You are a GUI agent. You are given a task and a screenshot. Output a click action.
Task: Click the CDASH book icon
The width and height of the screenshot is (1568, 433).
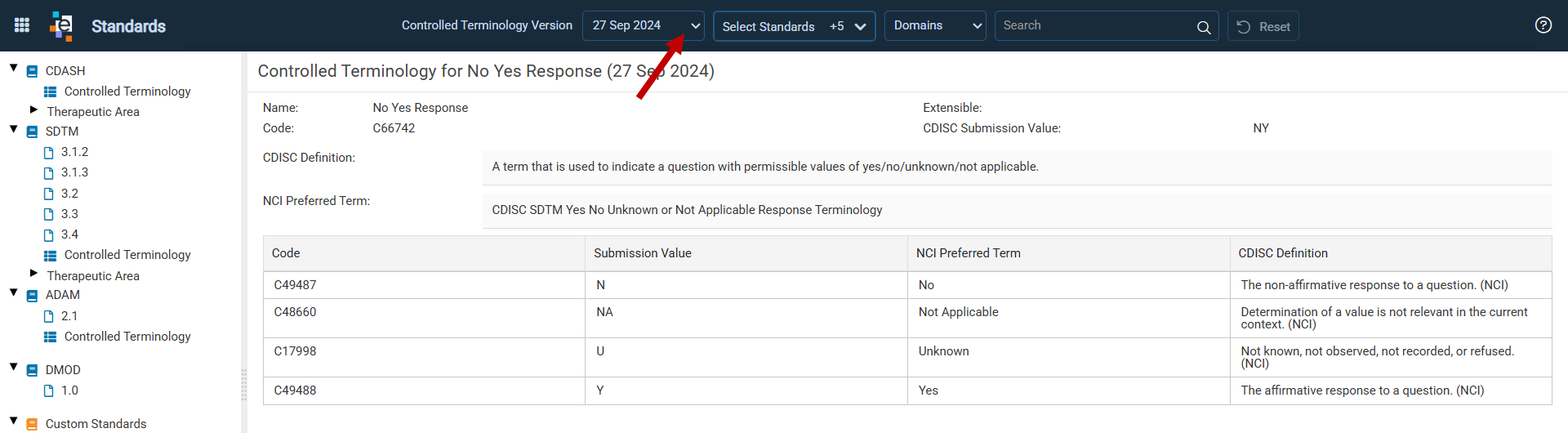pos(33,71)
